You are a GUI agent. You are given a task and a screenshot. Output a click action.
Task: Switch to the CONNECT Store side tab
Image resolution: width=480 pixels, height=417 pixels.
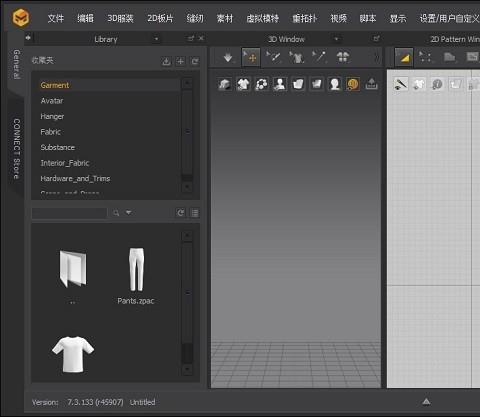(x=16, y=149)
